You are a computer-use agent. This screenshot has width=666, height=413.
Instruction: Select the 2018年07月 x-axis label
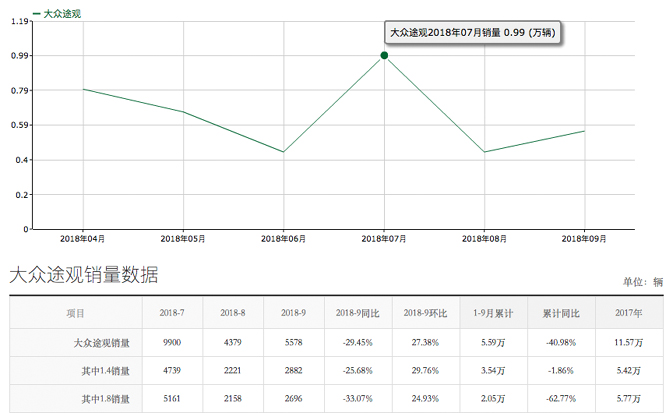(384, 239)
